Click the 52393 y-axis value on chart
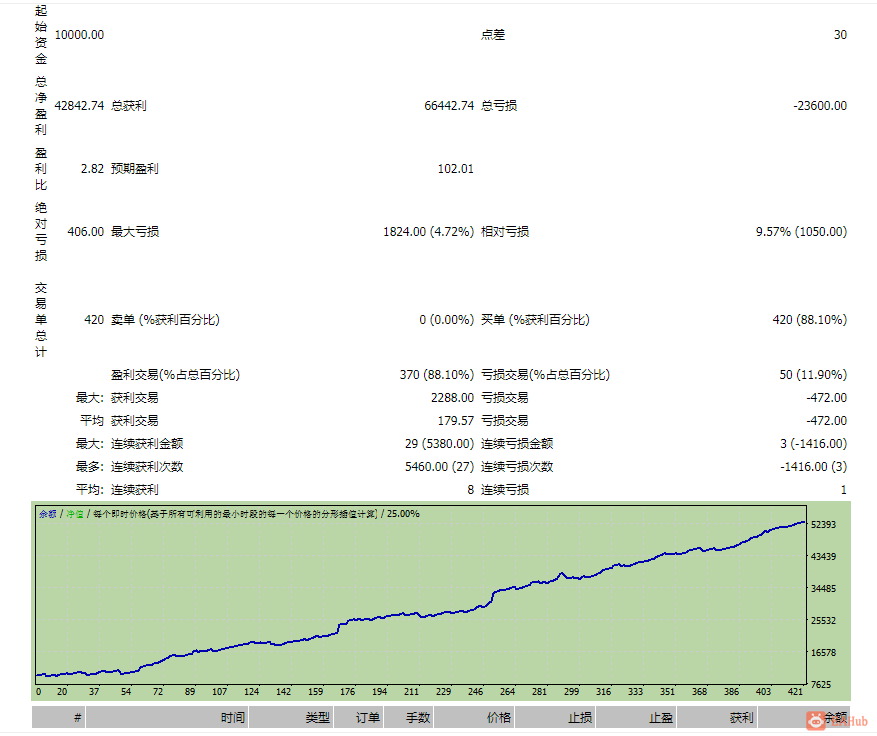 [823, 525]
